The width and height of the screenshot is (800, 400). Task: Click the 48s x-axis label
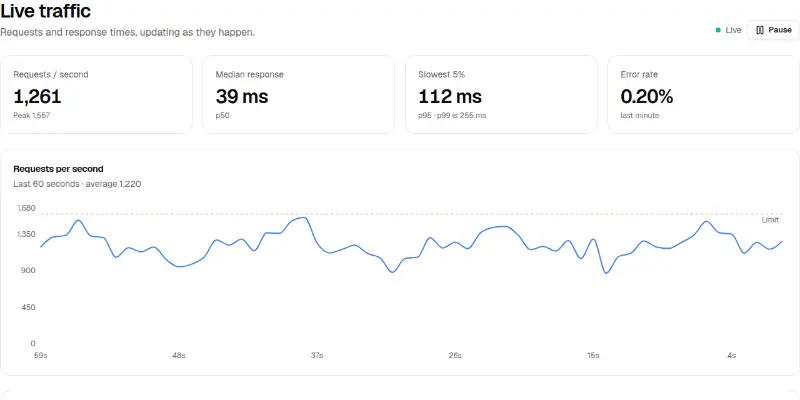click(179, 355)
